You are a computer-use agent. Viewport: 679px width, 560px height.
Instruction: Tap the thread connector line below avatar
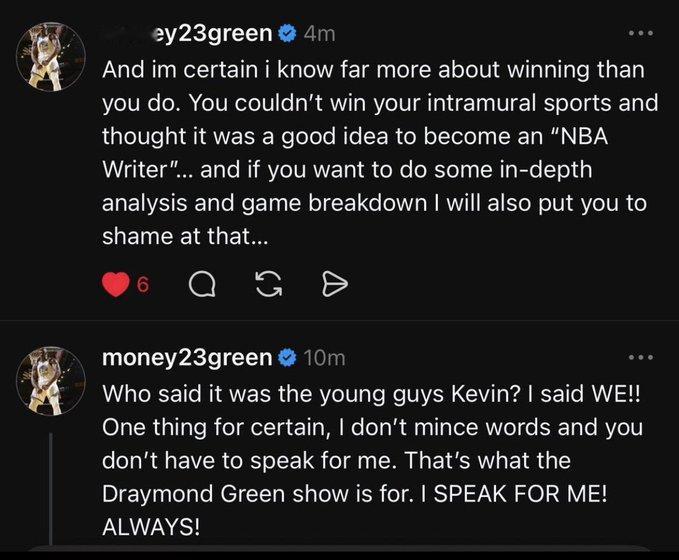click(x=51, y=489)
